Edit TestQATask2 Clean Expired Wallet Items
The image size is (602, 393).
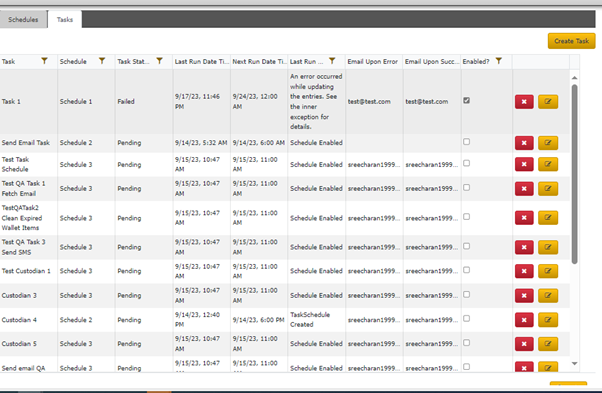[548, 218]
